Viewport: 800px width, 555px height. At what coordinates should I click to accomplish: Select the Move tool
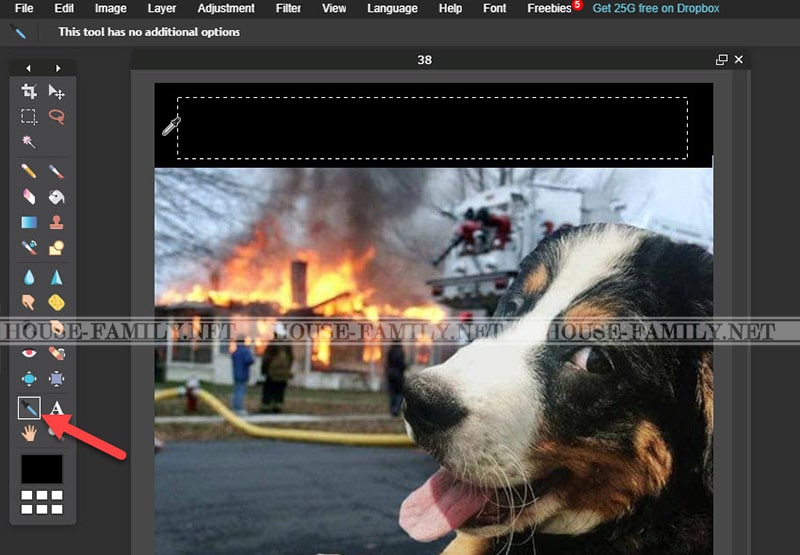(56, 92)
